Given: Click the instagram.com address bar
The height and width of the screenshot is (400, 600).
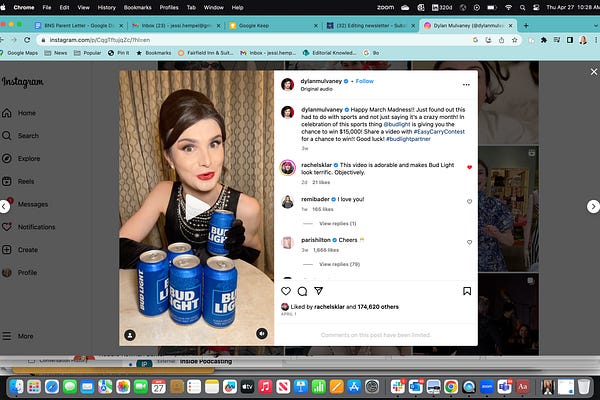Looking at the screenshot, I should coord(253,40).
